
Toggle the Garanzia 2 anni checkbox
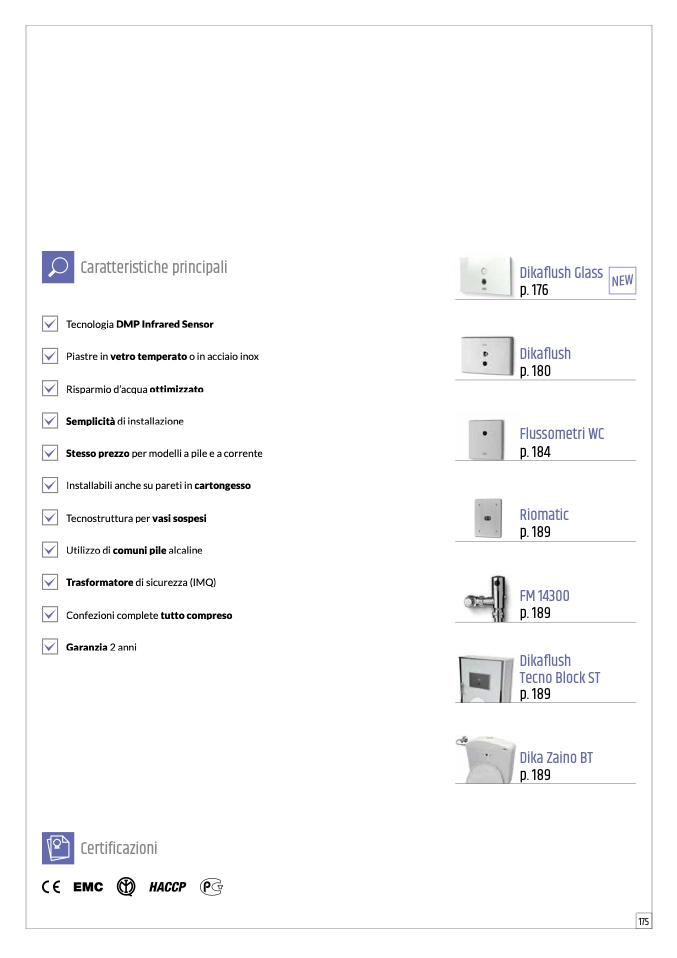(x=50, y=647)
